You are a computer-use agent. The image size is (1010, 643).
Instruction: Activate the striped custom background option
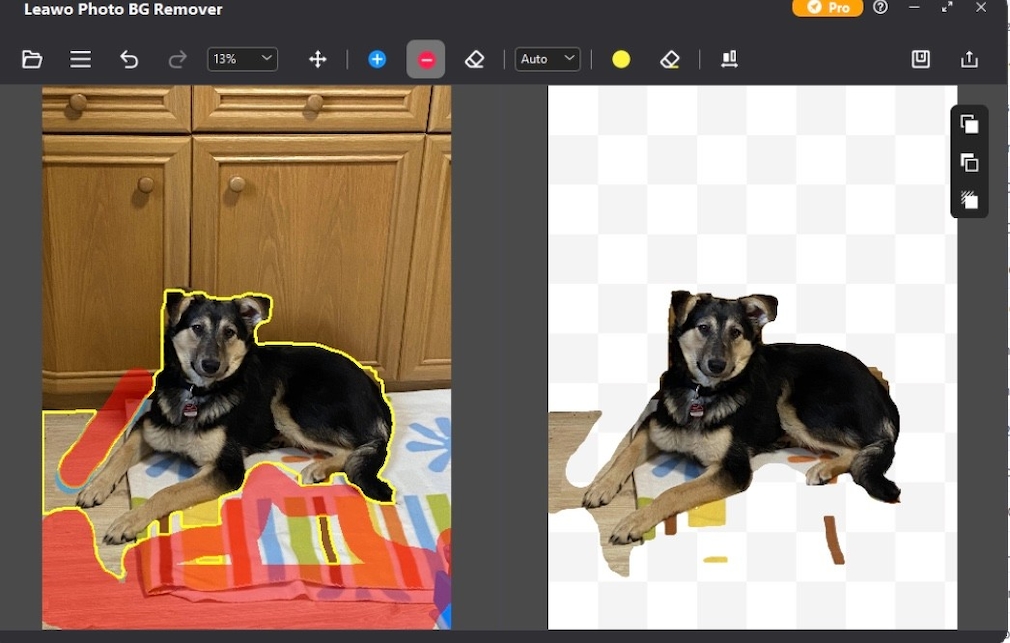[969, 199]
